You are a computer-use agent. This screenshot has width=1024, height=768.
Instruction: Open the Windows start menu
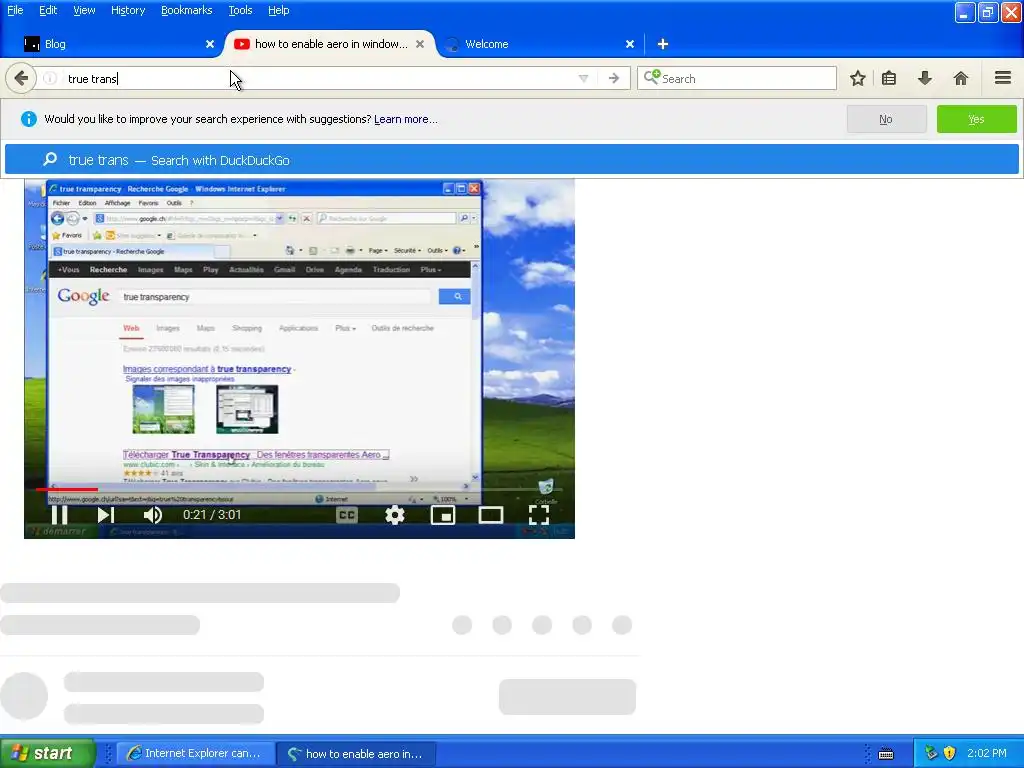(48, 753)
